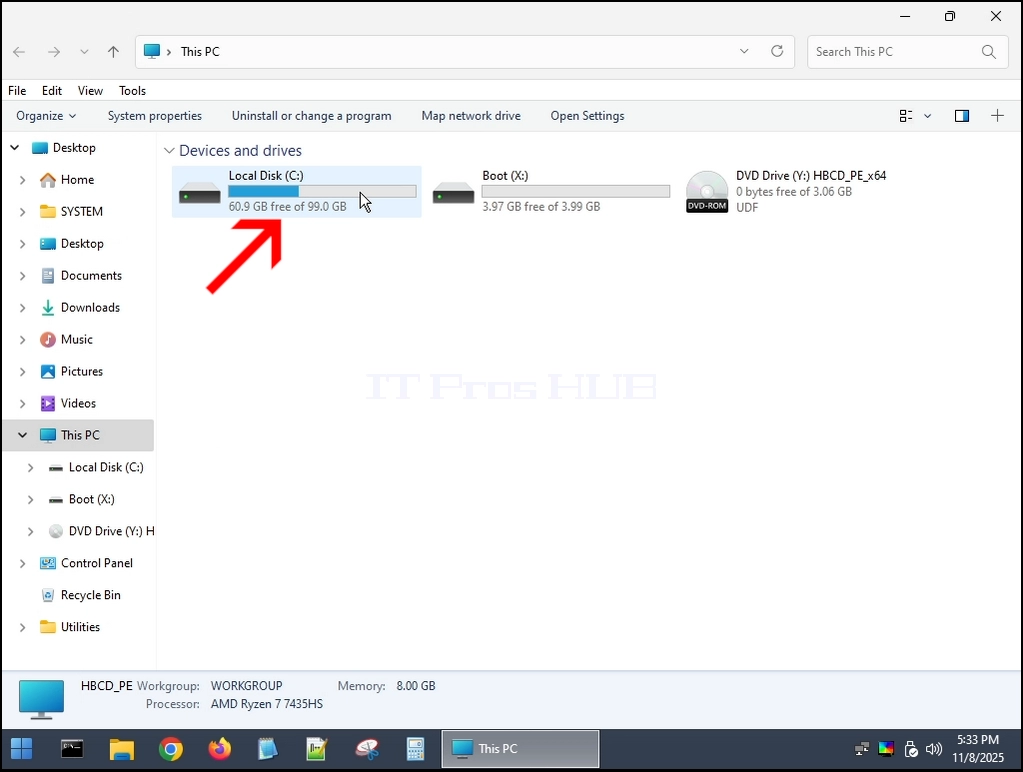
Task: Open view options dropdown arrow
Action: [928, 116]
